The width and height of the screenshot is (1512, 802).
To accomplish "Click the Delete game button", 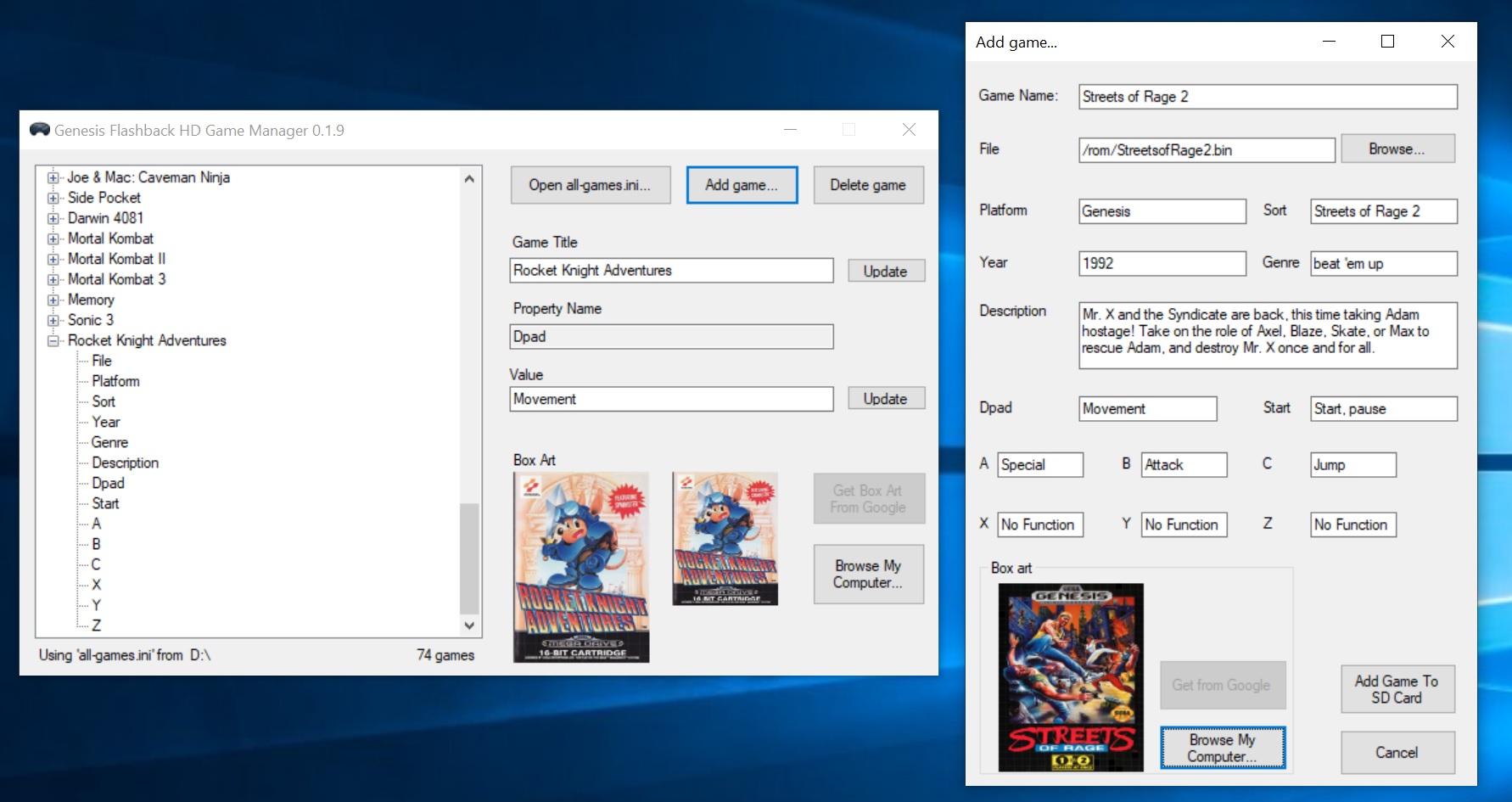I will pos(868,185).
